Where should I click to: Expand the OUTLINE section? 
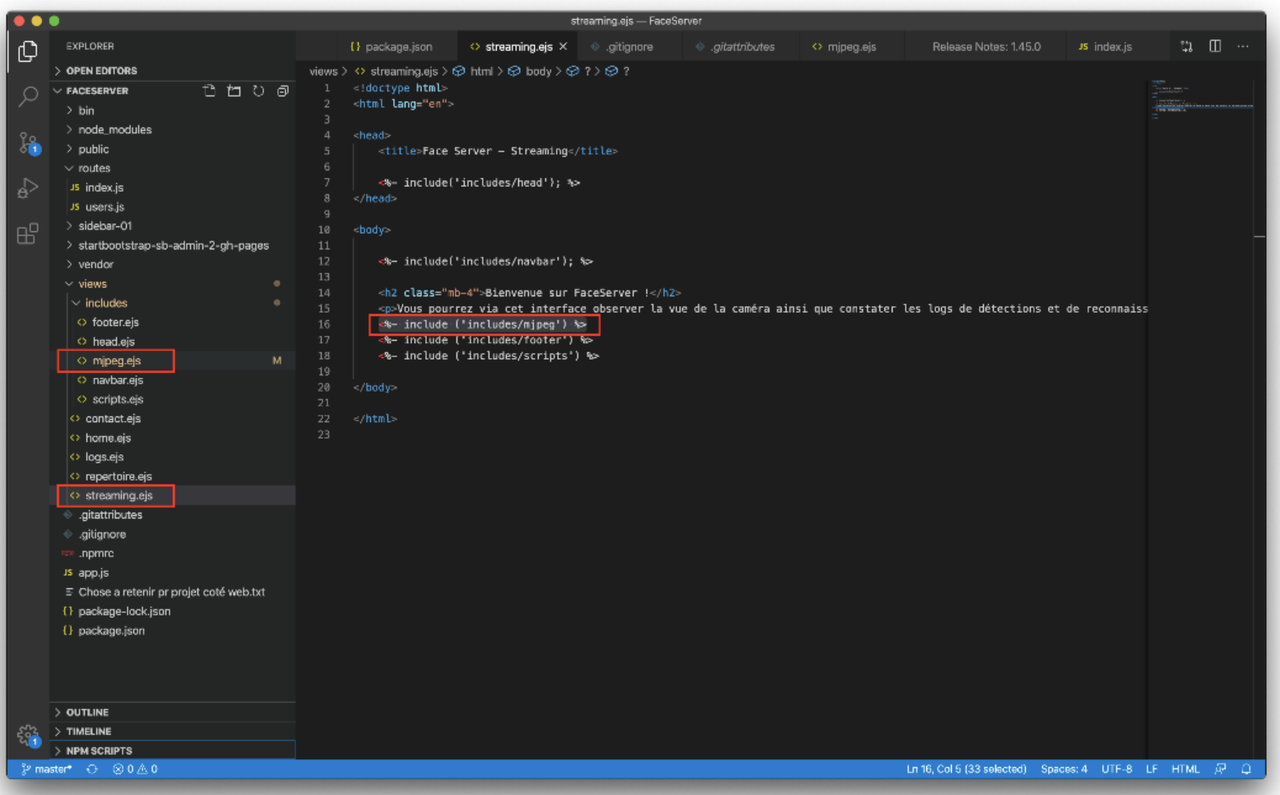pos(87,712)
